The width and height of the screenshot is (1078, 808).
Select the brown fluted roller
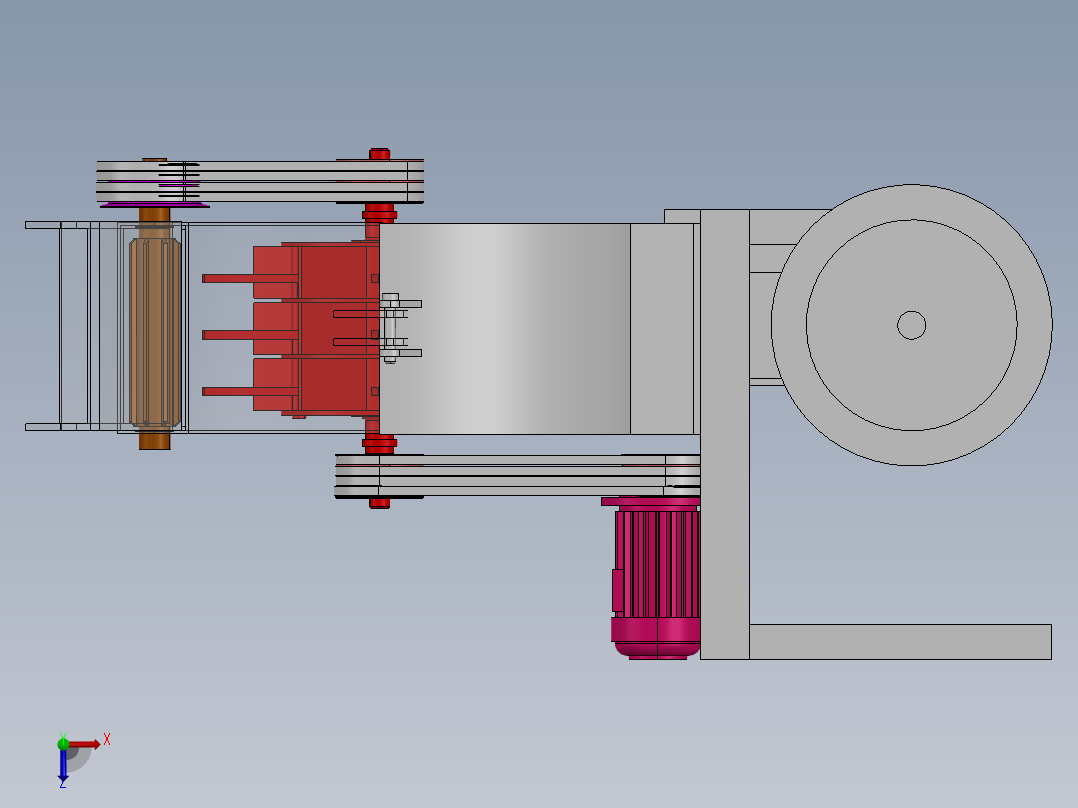tap(155, 333)
